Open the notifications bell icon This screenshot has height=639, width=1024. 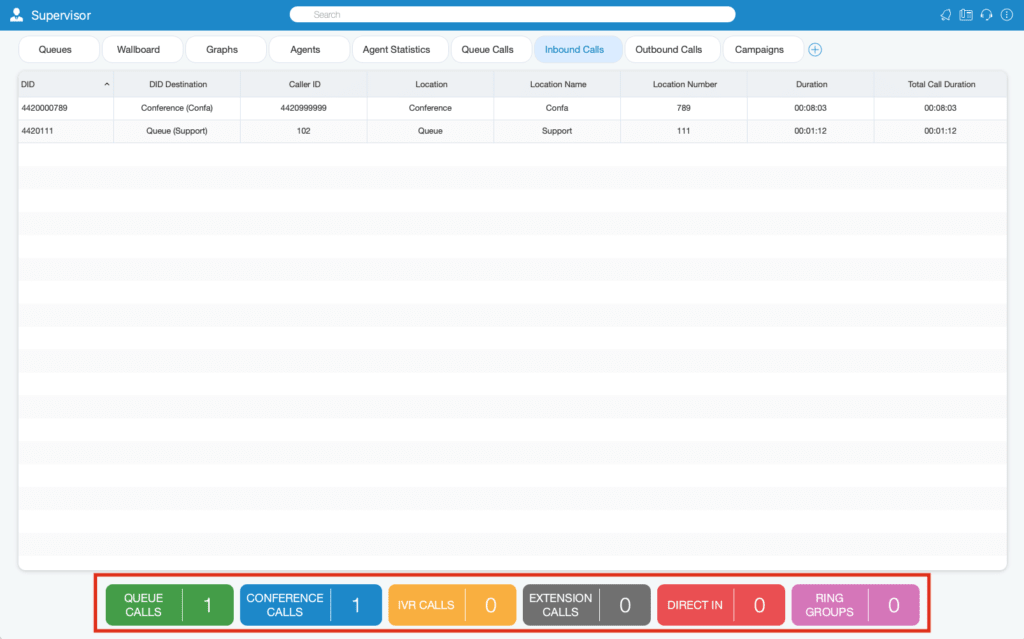click(x=946, y=14)
